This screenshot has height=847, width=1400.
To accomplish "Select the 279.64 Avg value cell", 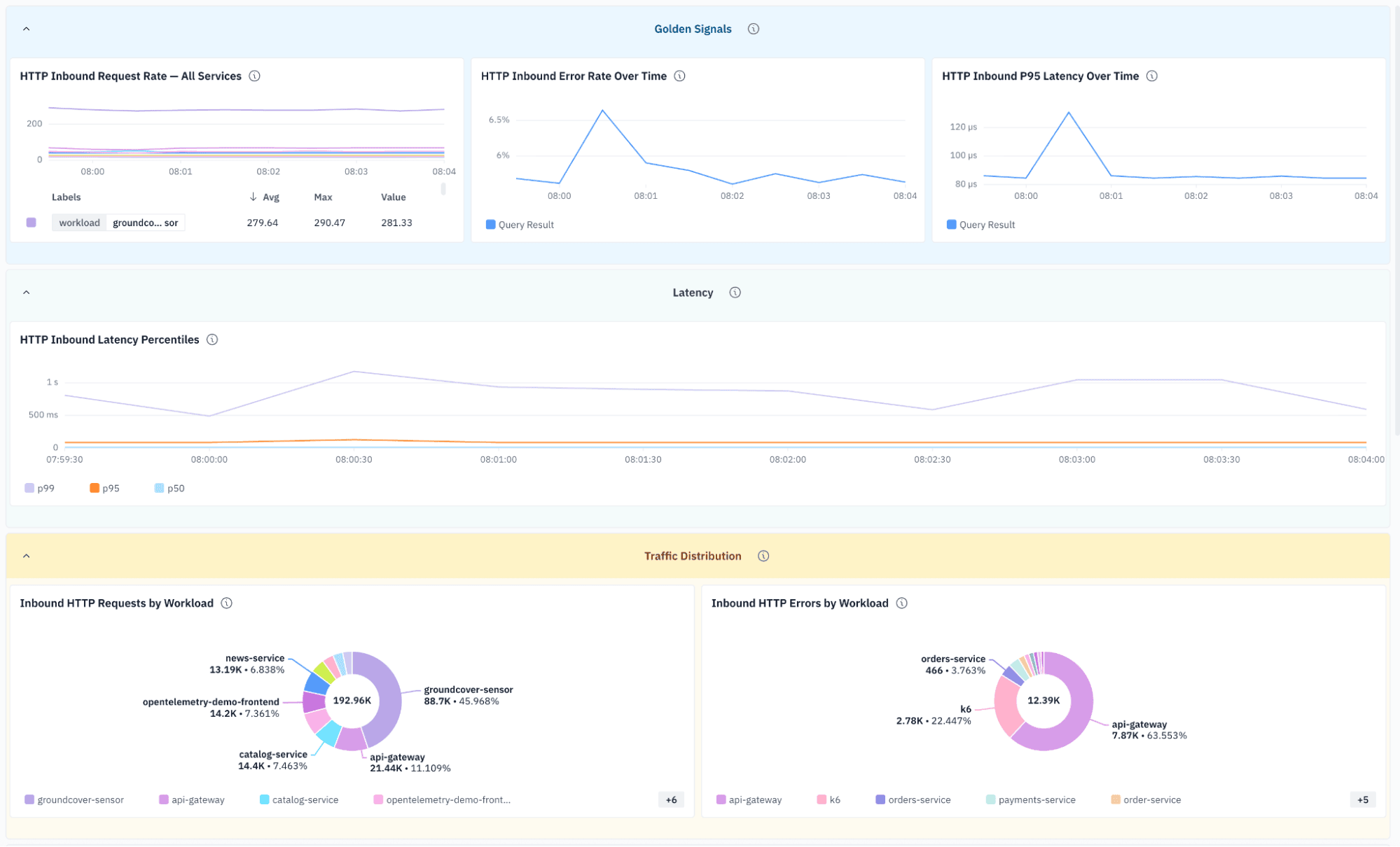I will (263, 223).
